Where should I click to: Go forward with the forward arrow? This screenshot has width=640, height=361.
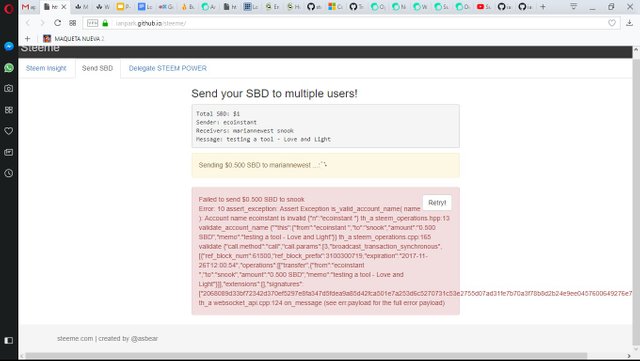pos(42,23)
